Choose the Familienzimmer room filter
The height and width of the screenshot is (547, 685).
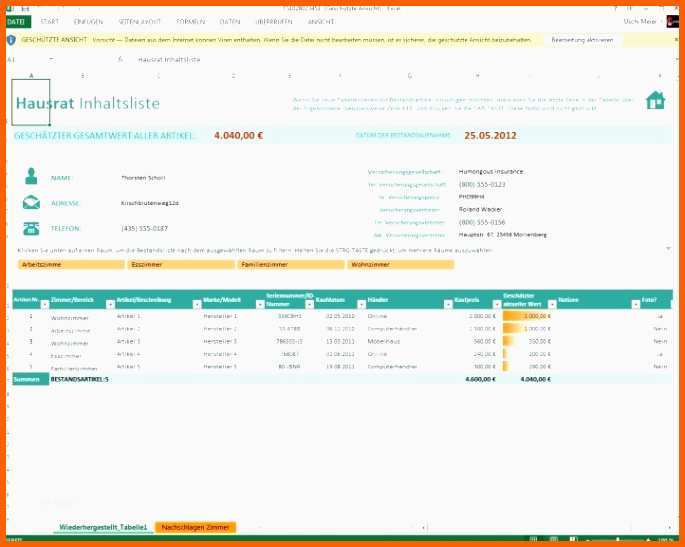point(290,265)
